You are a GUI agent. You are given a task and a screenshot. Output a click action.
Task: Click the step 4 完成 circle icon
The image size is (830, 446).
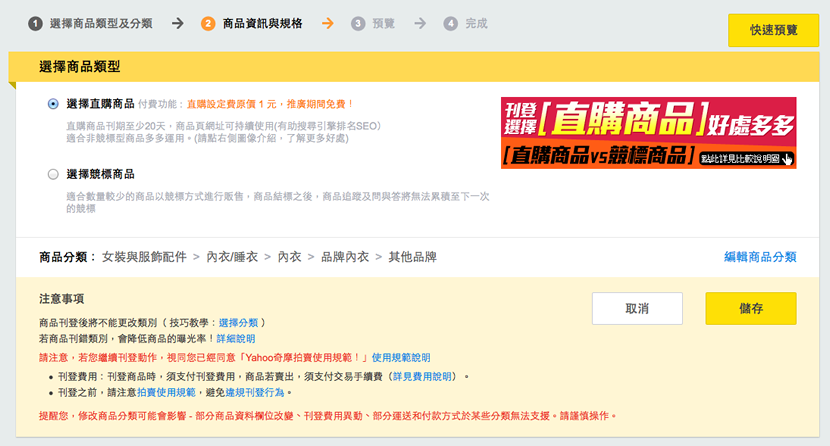tap(451, 23)
